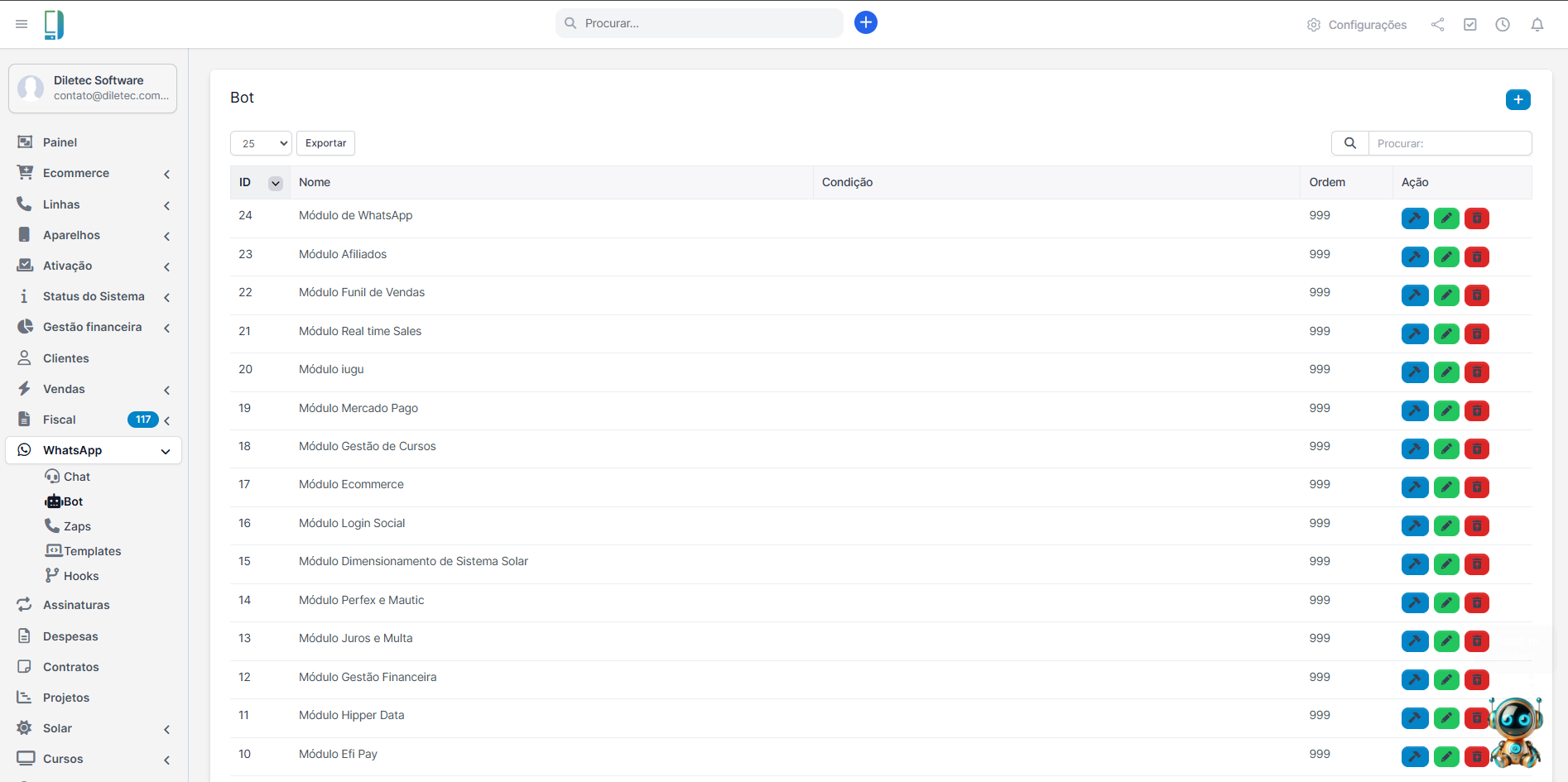Open the rows-per-page dropdown showing 25

click(x=261, y=143)
